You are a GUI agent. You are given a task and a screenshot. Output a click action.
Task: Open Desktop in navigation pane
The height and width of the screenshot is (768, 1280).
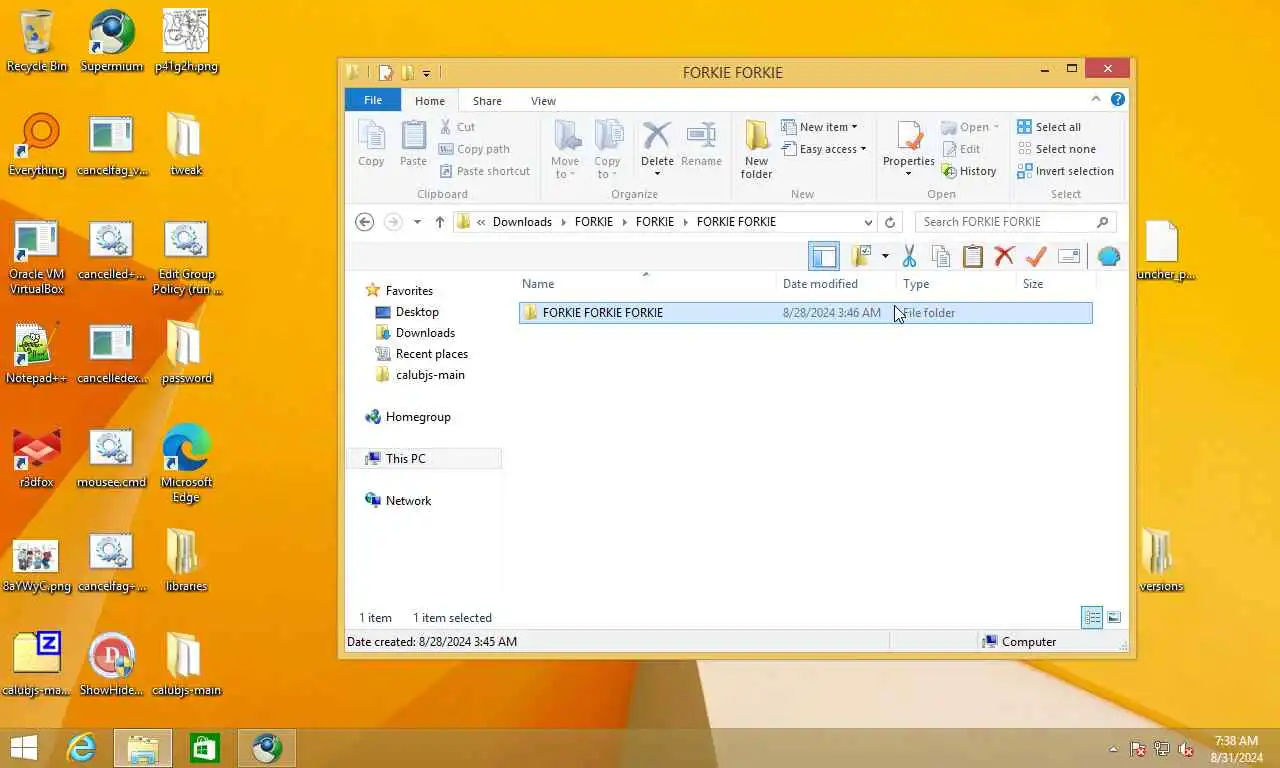point(407,311)
